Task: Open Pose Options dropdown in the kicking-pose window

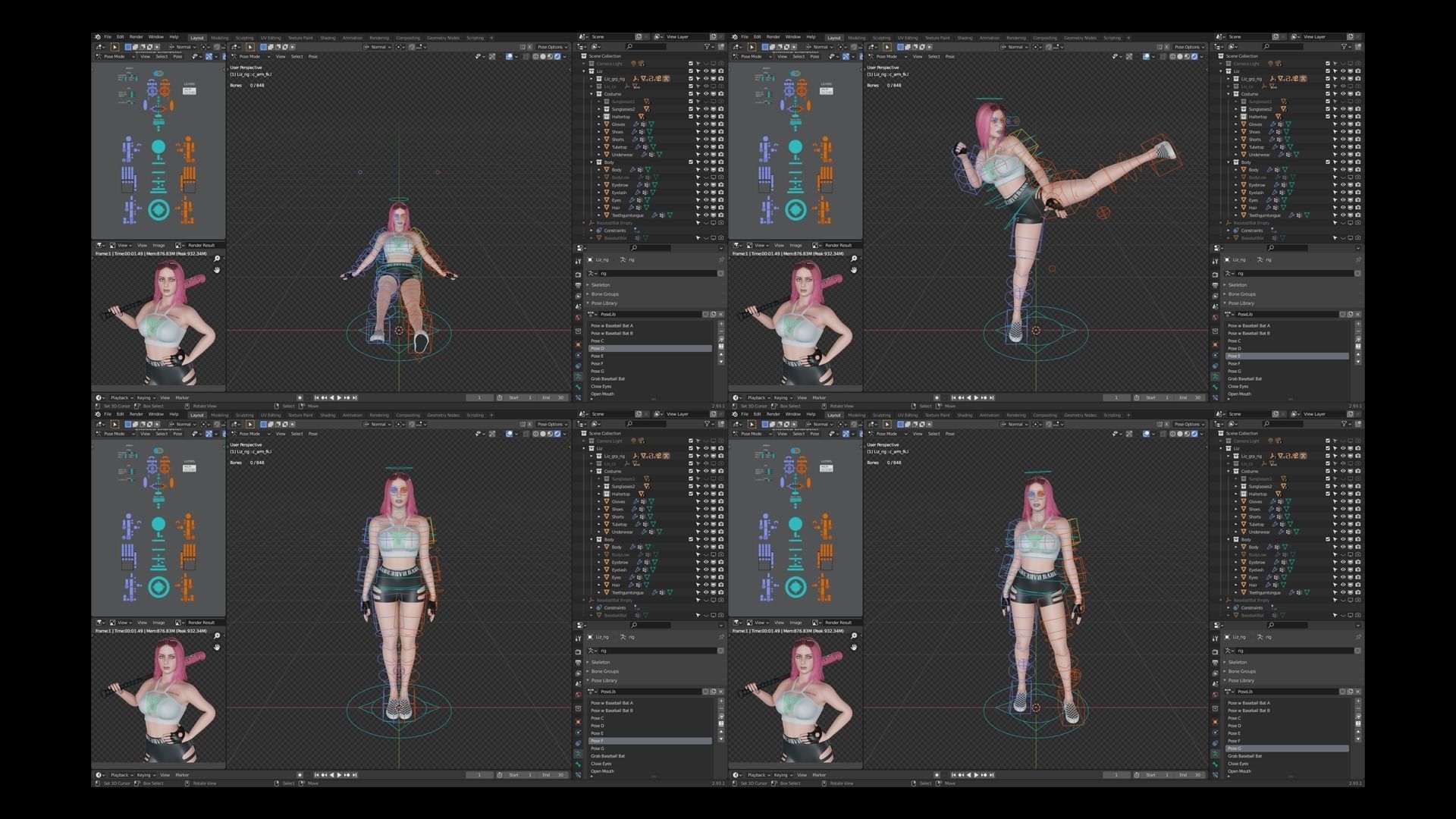Action: click(1188, 46)
